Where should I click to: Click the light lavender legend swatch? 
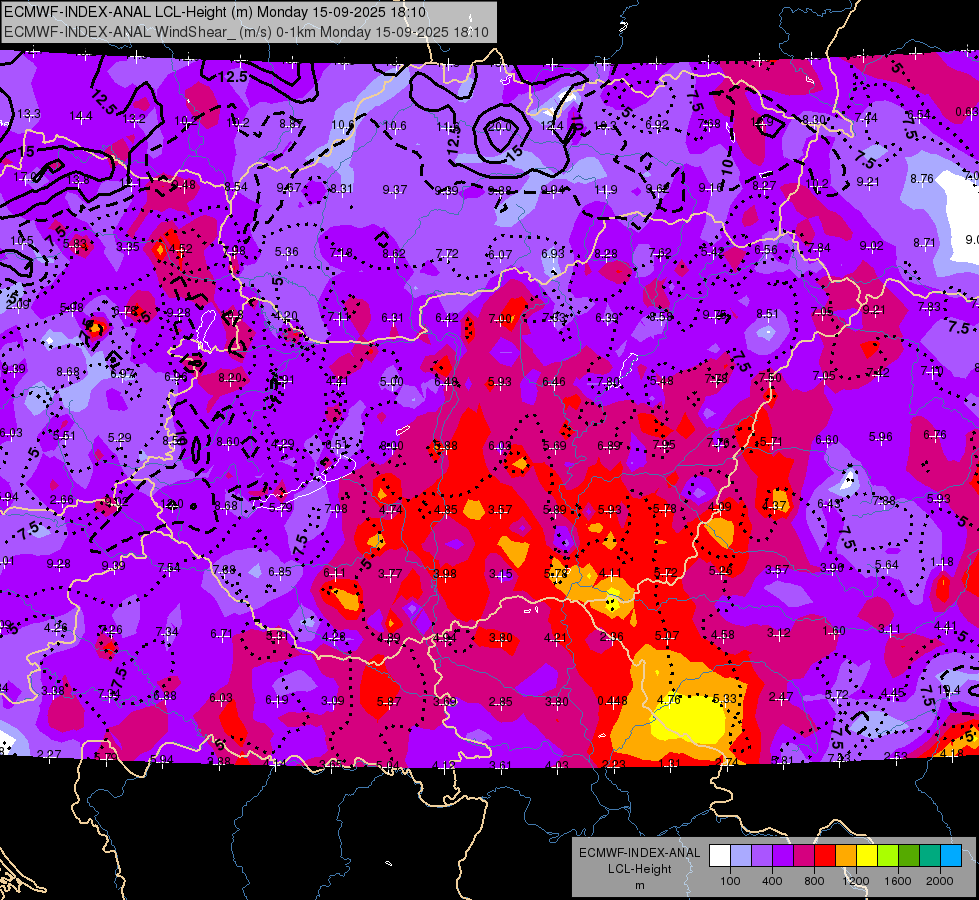[x=741, y=856]
